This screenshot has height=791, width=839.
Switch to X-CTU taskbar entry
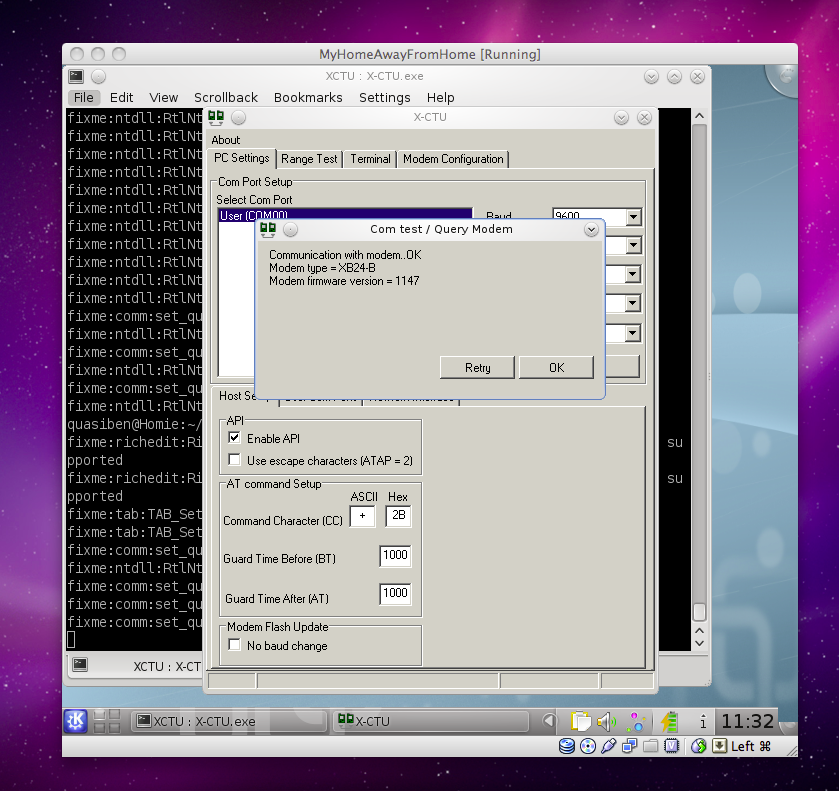click(x=430, y=721)
